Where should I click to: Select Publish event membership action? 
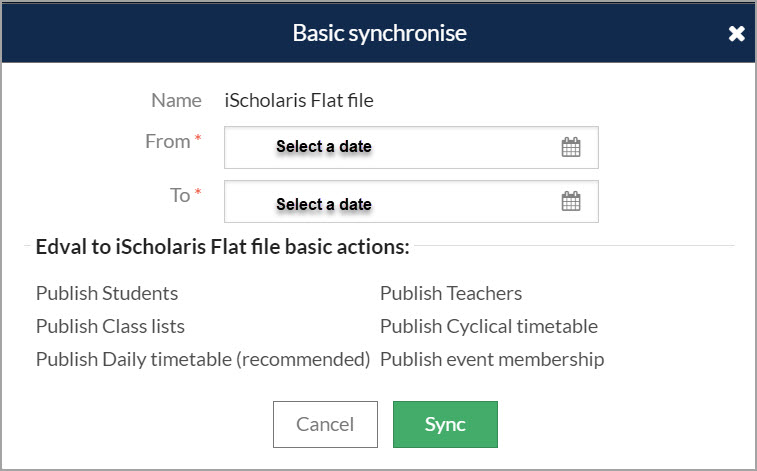492,359
